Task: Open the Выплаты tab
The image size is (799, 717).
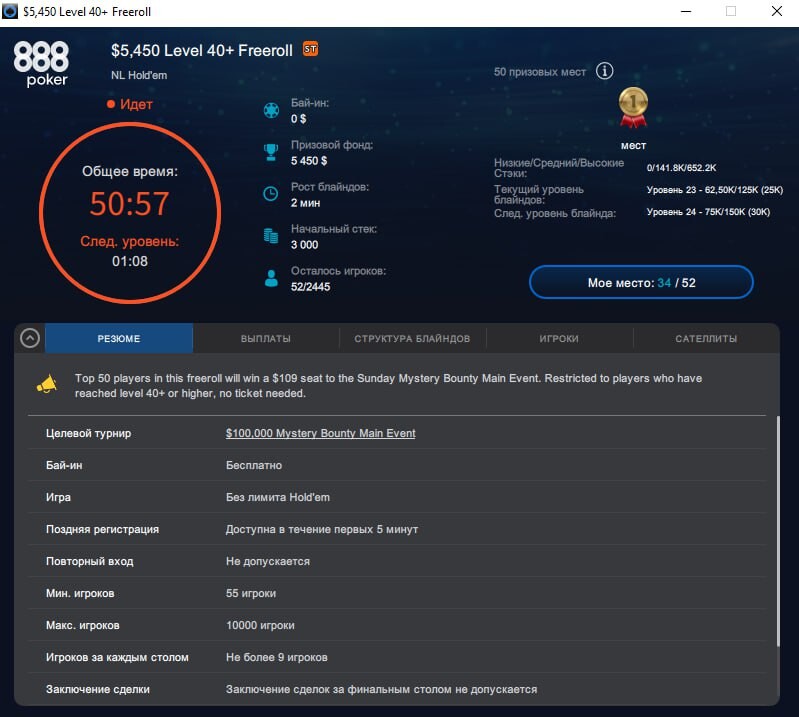Action: click(x=266, y=338)
